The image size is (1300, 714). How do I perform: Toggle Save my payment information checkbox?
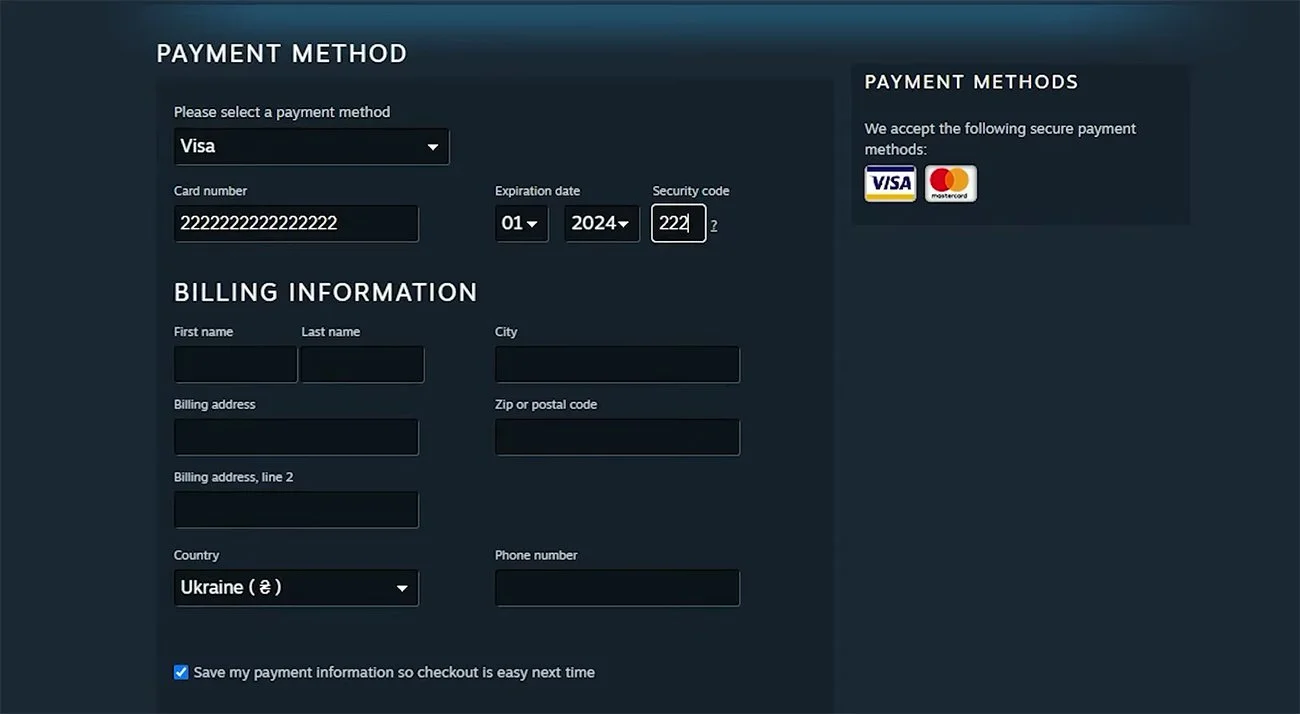tap(181, 672)
